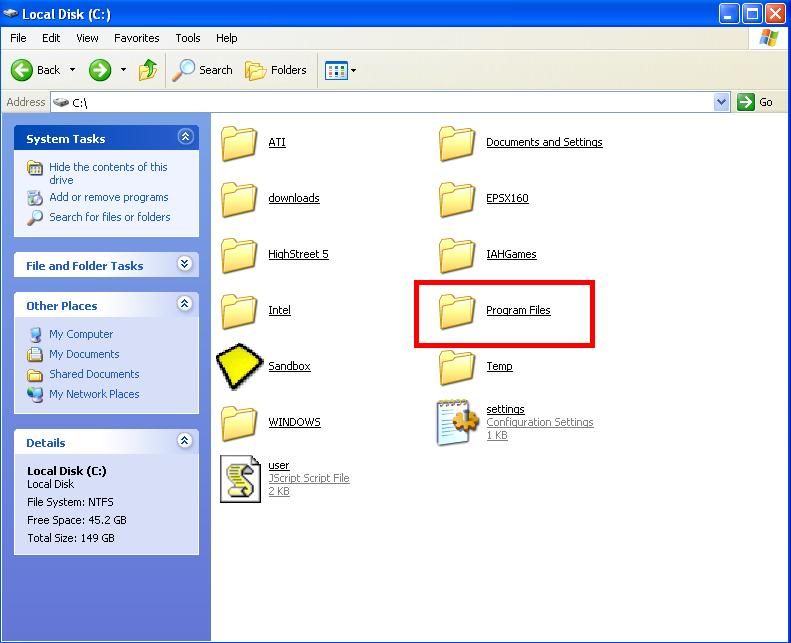Screen dimensions: 791x643
Task: Open the WINDOWS folder icon
Action: (239, 423)
